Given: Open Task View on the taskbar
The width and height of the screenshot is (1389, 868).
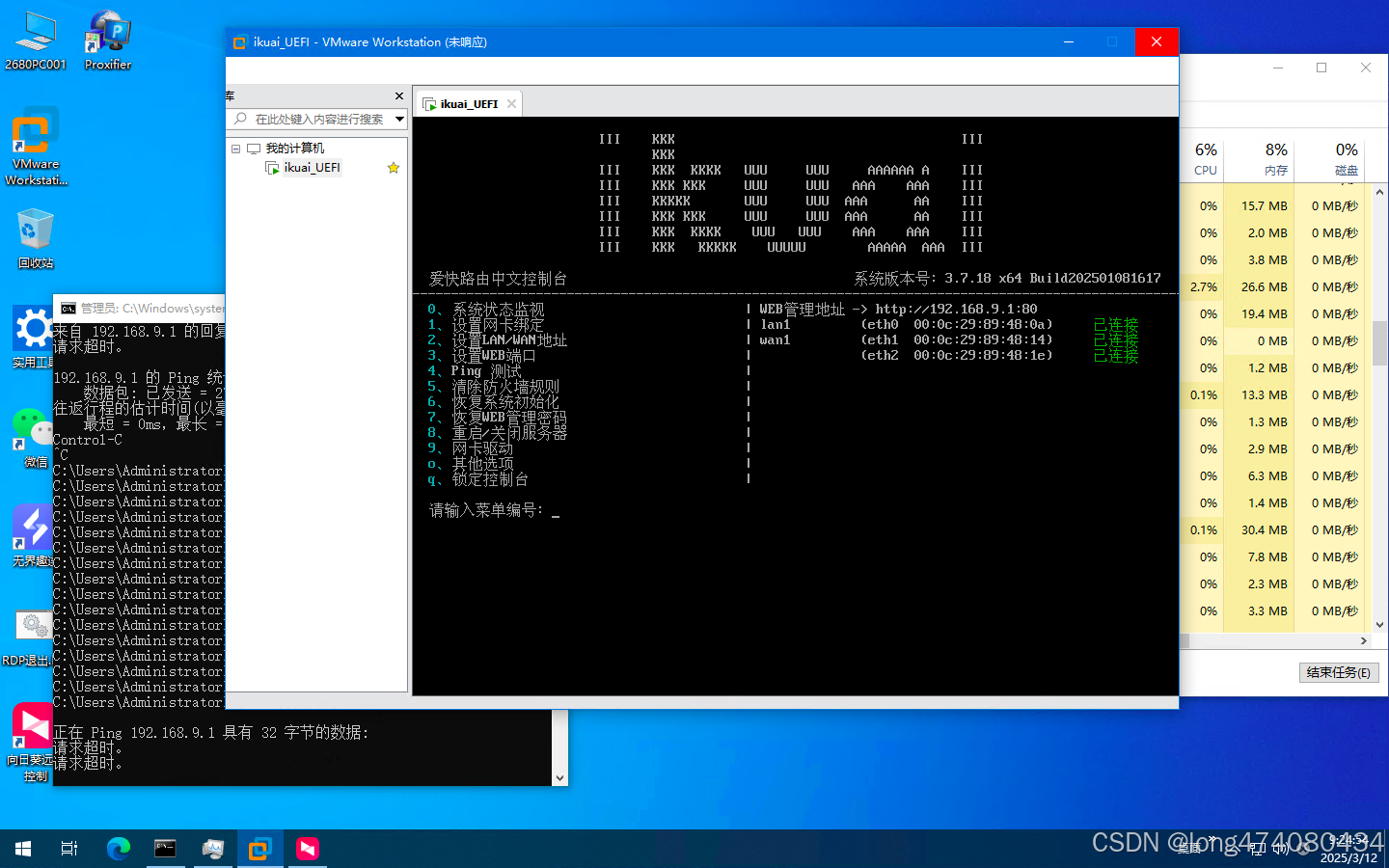Looking at the screenshot, I should pos(69,849).
